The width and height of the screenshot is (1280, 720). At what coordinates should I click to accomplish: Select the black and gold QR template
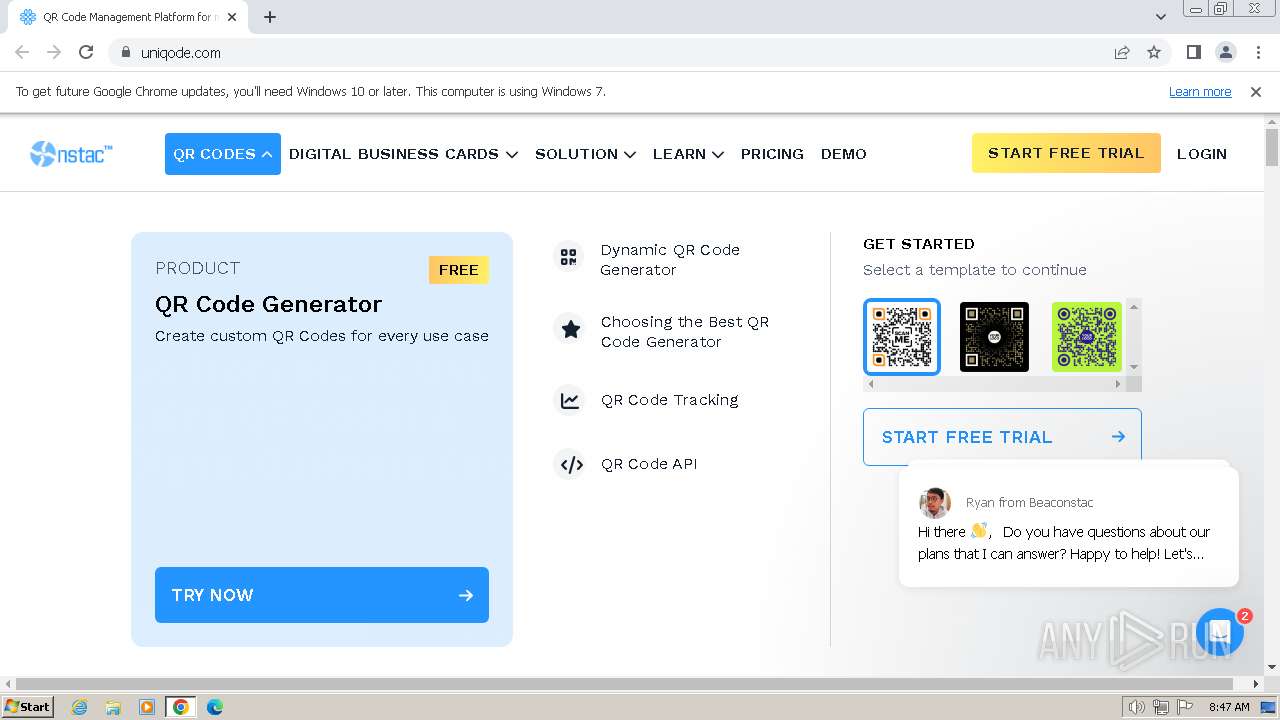tap(994, 337)
